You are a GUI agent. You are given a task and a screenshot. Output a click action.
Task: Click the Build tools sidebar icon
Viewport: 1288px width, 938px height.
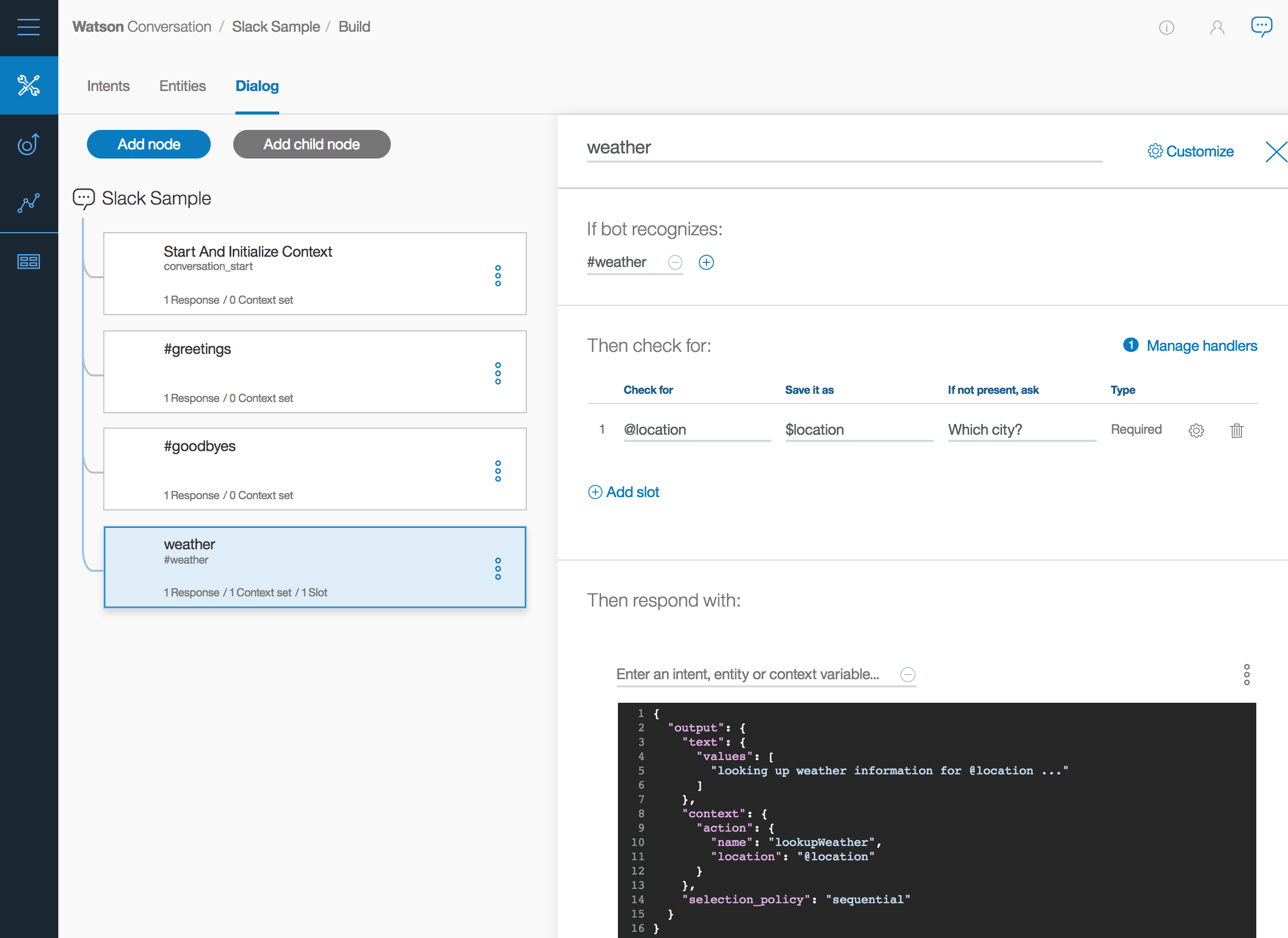(29, 86)
